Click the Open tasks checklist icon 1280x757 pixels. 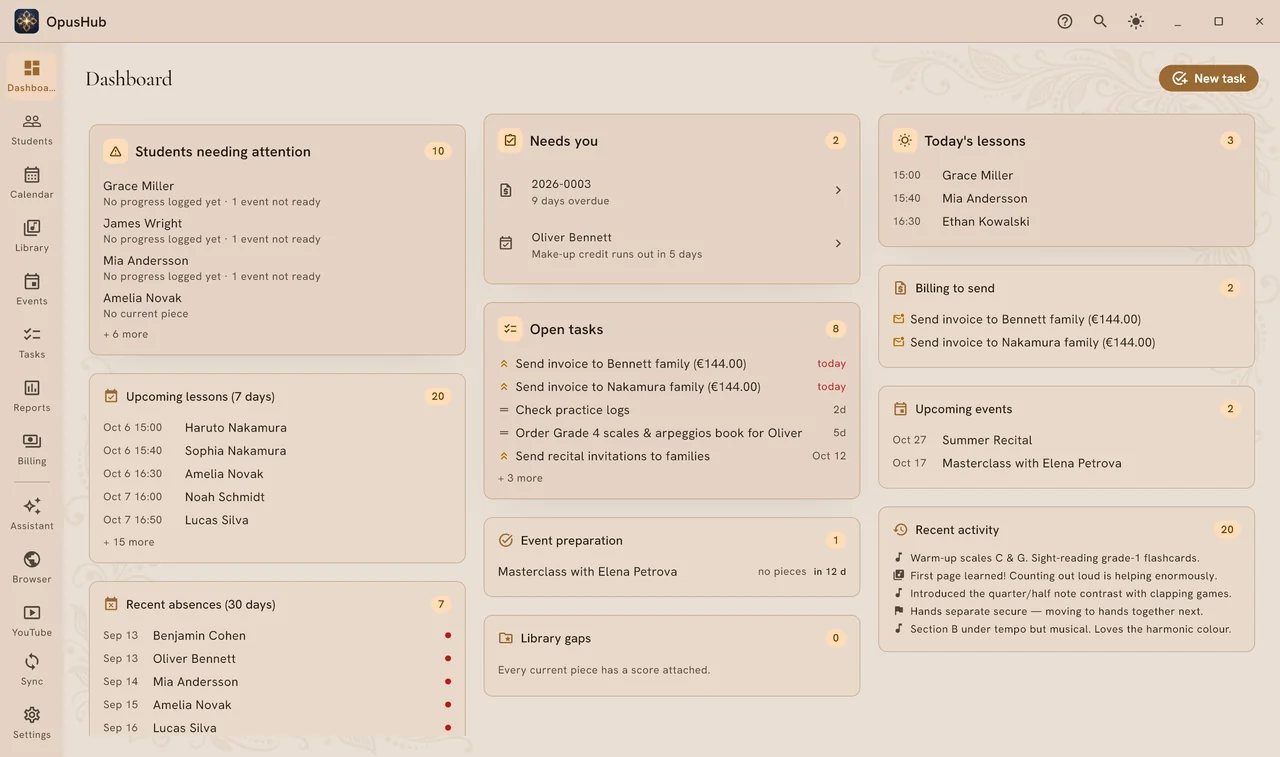pyautogui.click(x=510, y=329)
